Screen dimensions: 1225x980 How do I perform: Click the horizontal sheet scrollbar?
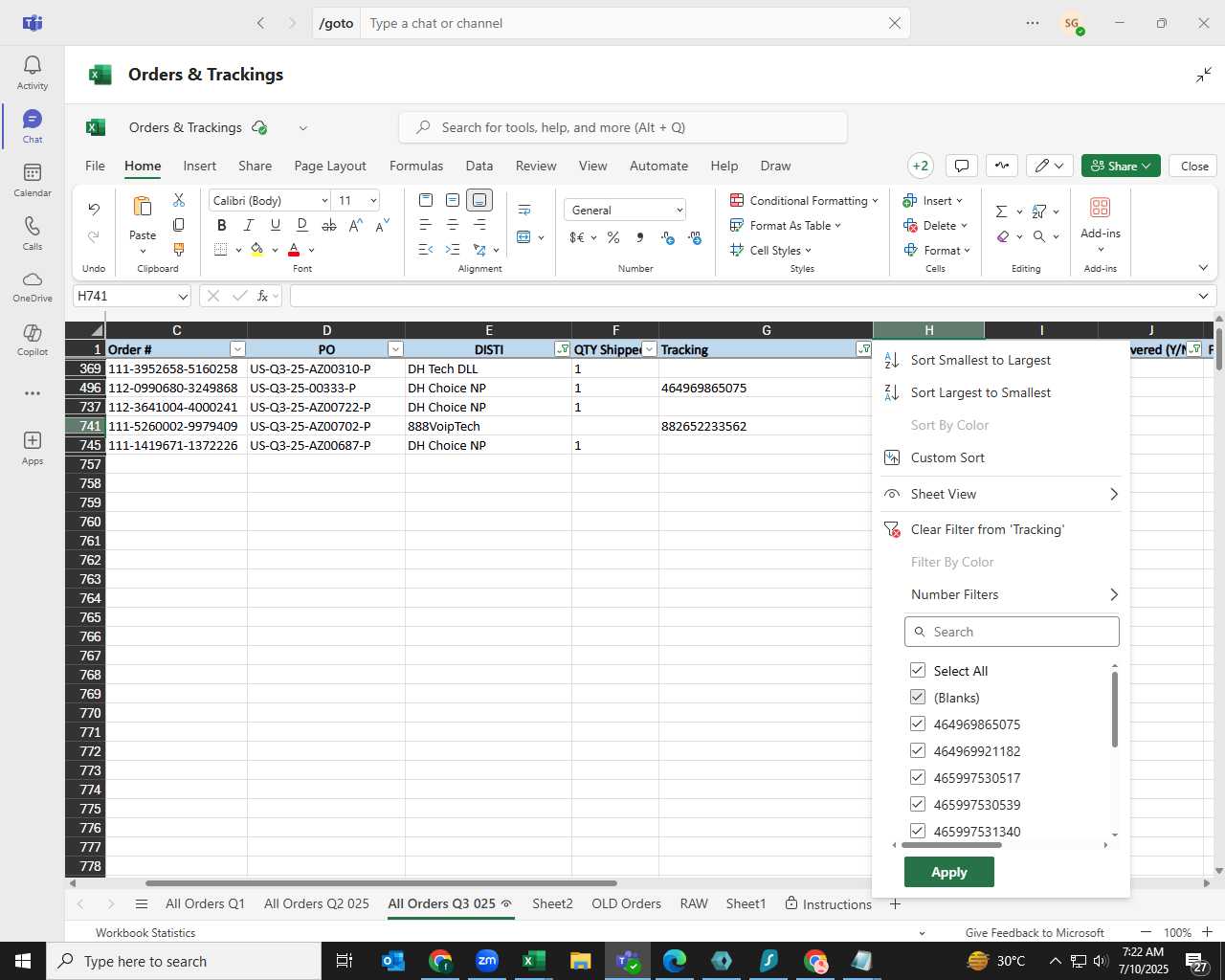381,883
